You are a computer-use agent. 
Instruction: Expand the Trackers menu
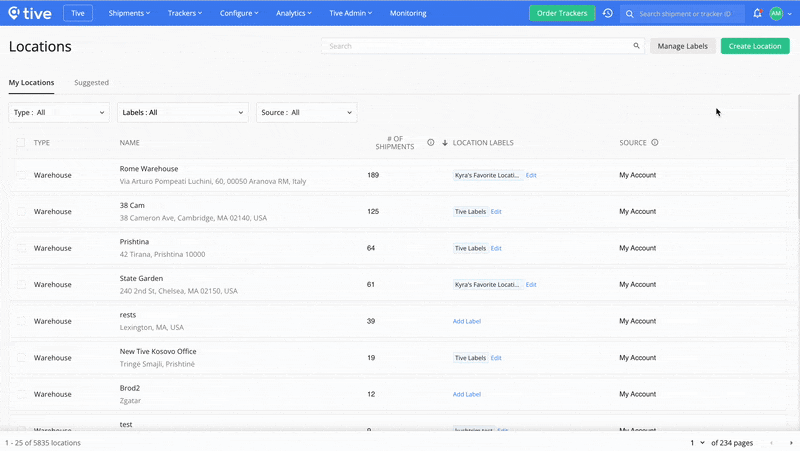pos(185,13)
